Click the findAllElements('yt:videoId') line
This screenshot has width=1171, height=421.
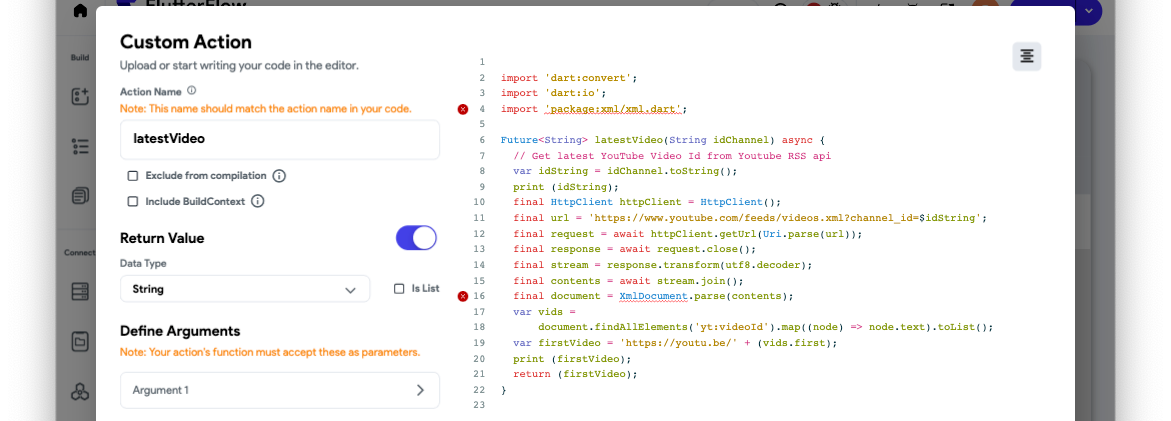pos(765,327)
